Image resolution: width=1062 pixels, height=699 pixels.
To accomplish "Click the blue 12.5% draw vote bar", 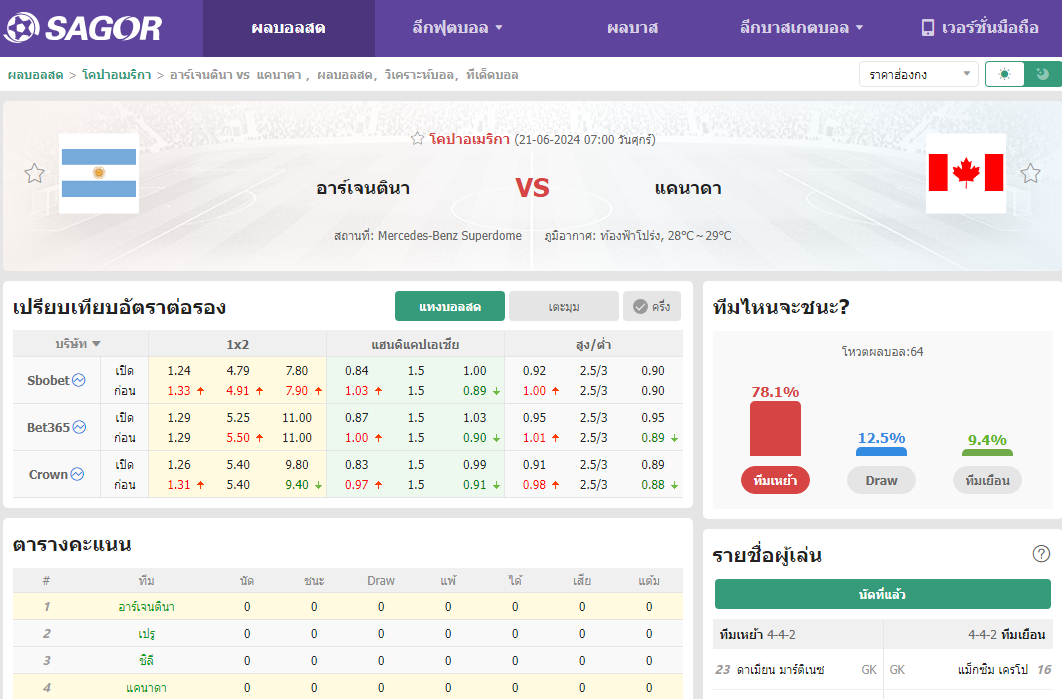I will (881, 451).
